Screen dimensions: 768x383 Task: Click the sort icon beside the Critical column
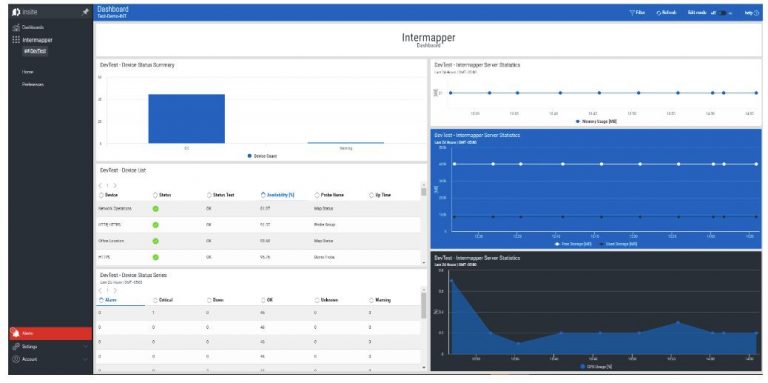click(x=155, y=300)
